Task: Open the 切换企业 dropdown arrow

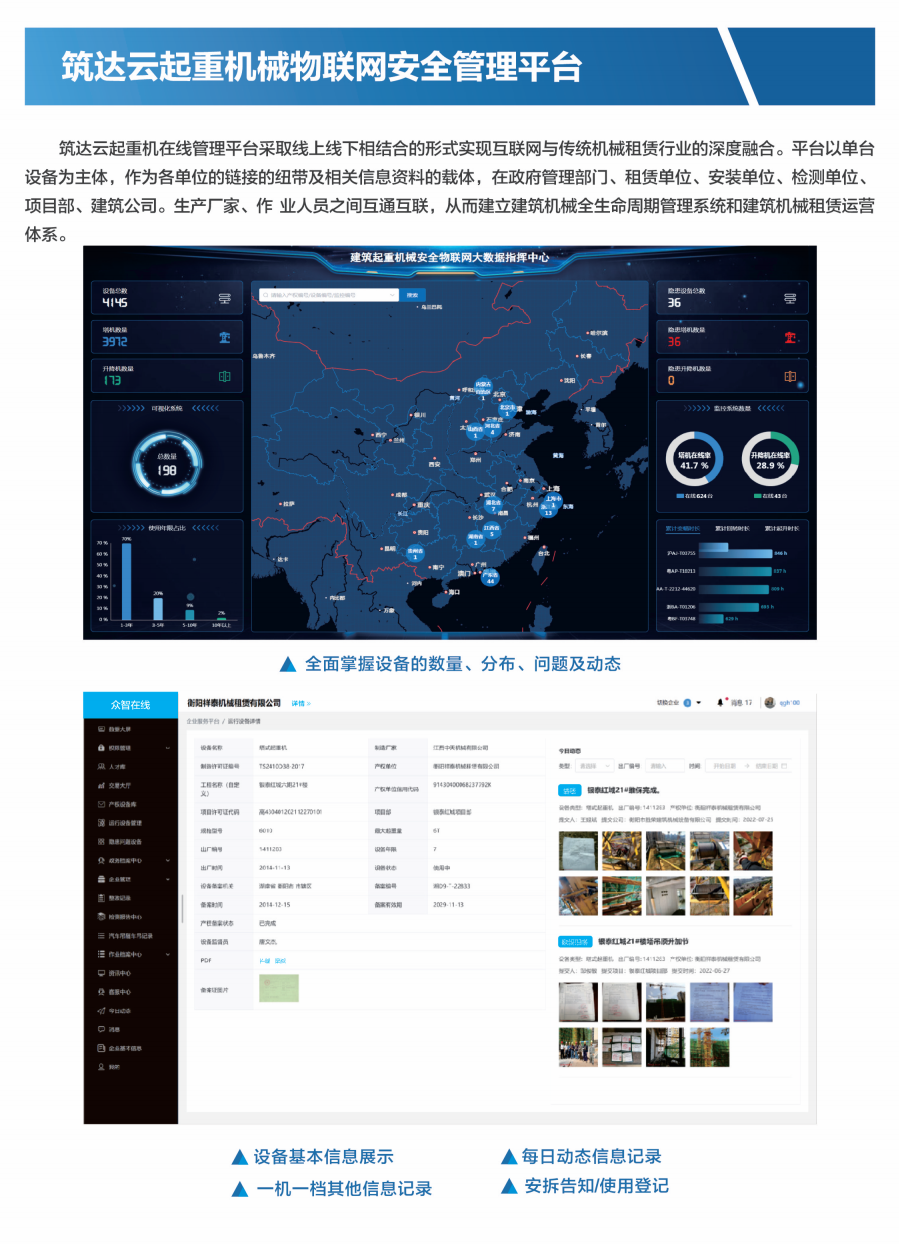Action: click(x=699, y=703)
